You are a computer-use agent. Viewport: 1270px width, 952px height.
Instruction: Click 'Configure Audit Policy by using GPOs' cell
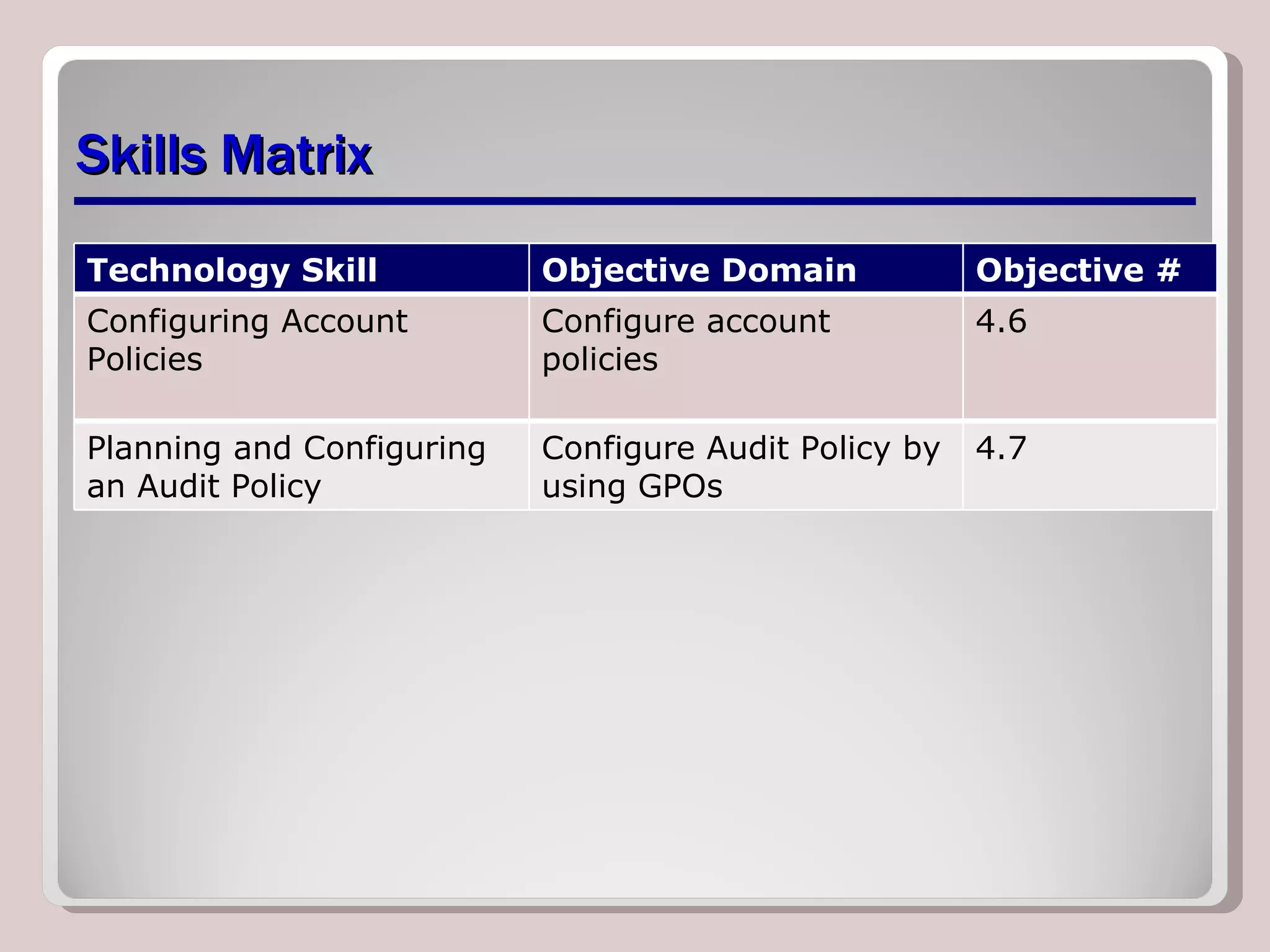(x=746, y=466)
